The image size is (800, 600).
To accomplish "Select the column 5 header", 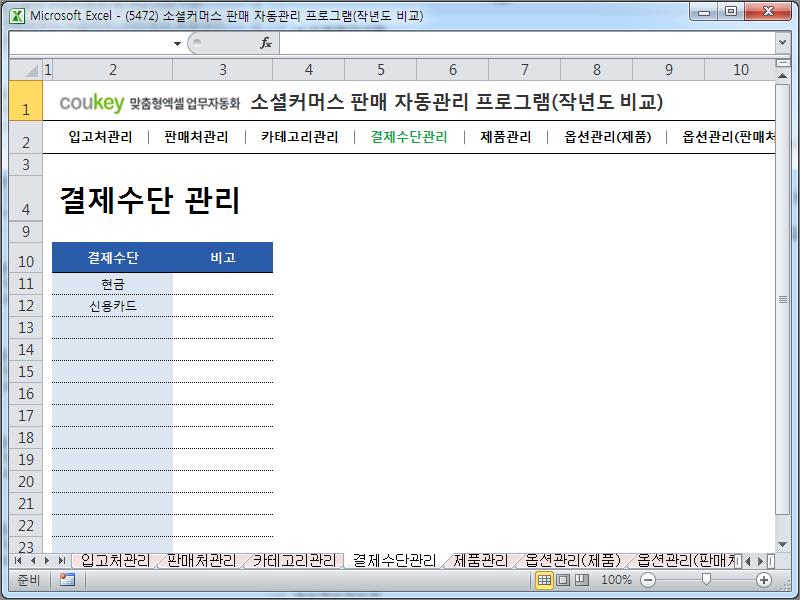I will pyautogui.click(x=381, y=69).
